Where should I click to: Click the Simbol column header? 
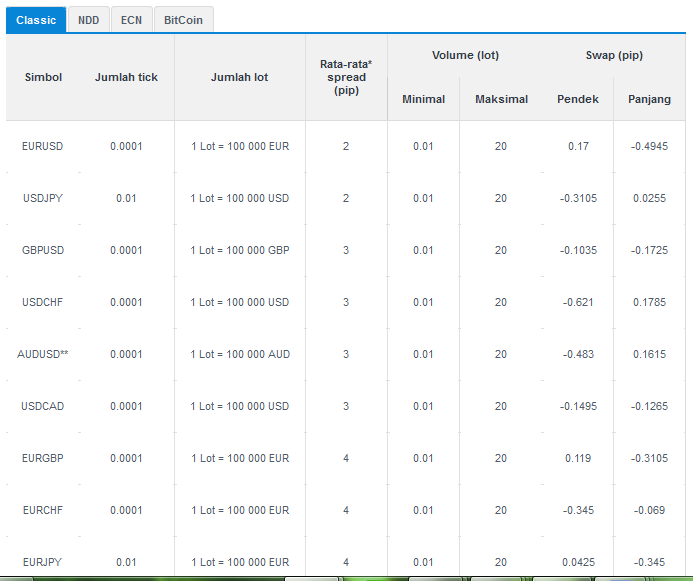(x=43, y=77)
